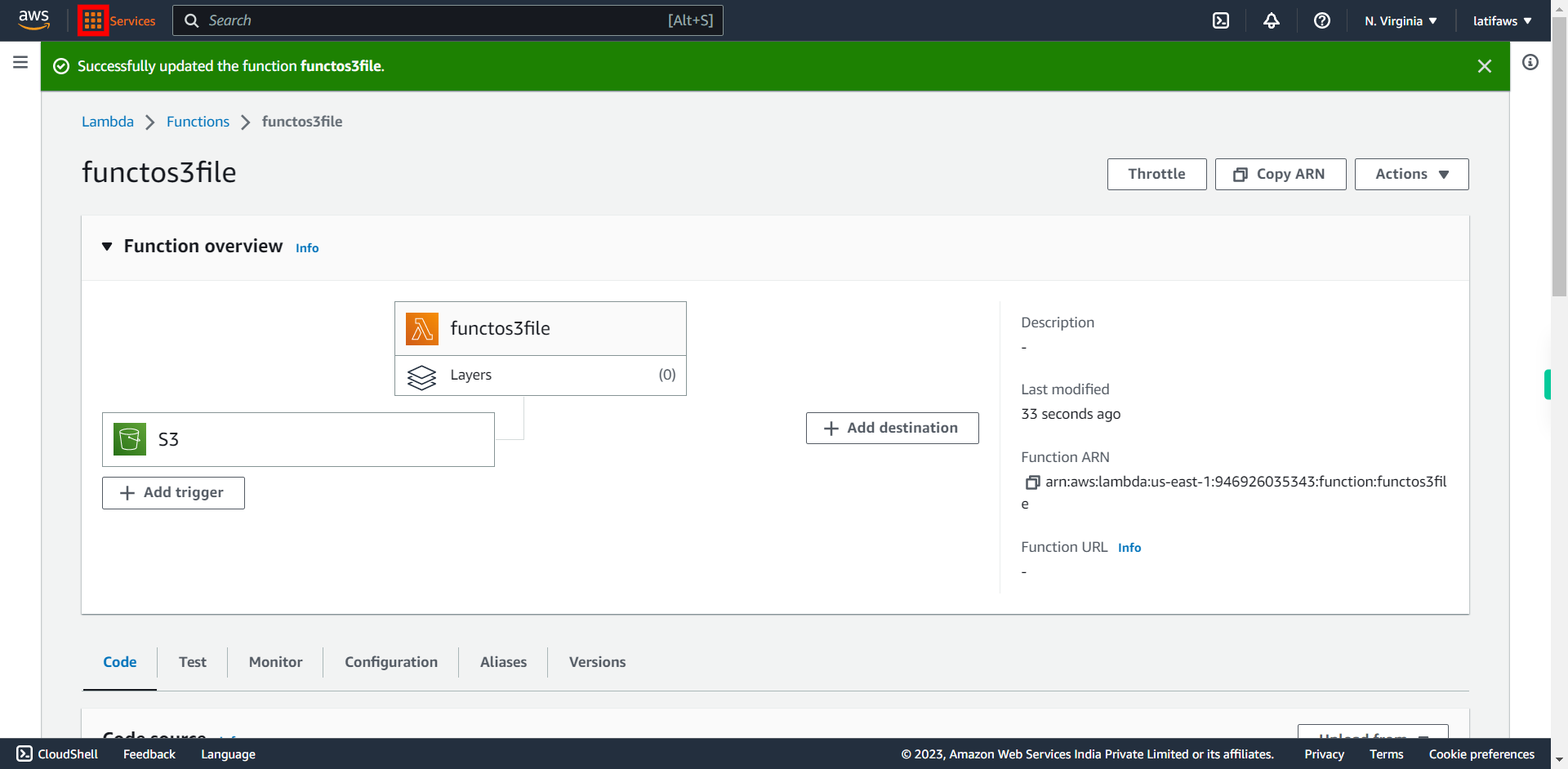Image resolution: width=1568 pixels, height=769 pixels.
Task: Focus the console Search field
Action: 448,20
